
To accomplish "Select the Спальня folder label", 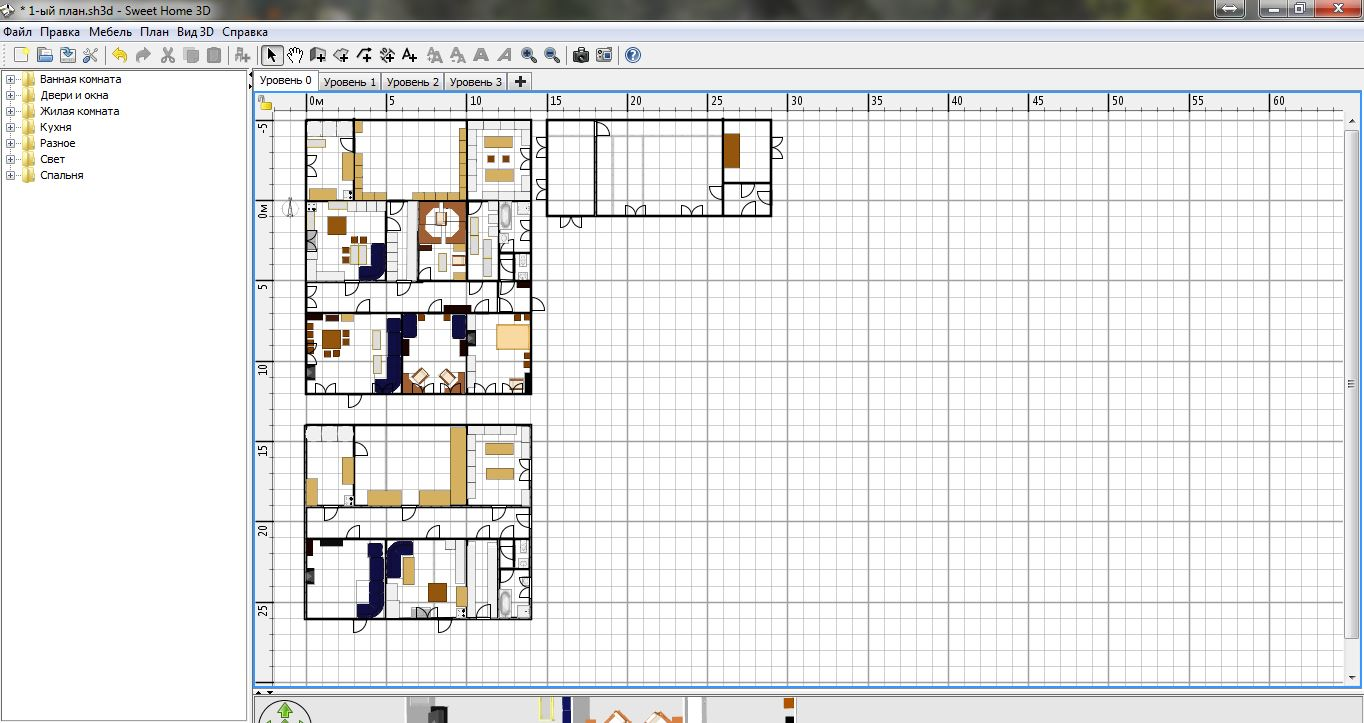I will pos(62,175).
